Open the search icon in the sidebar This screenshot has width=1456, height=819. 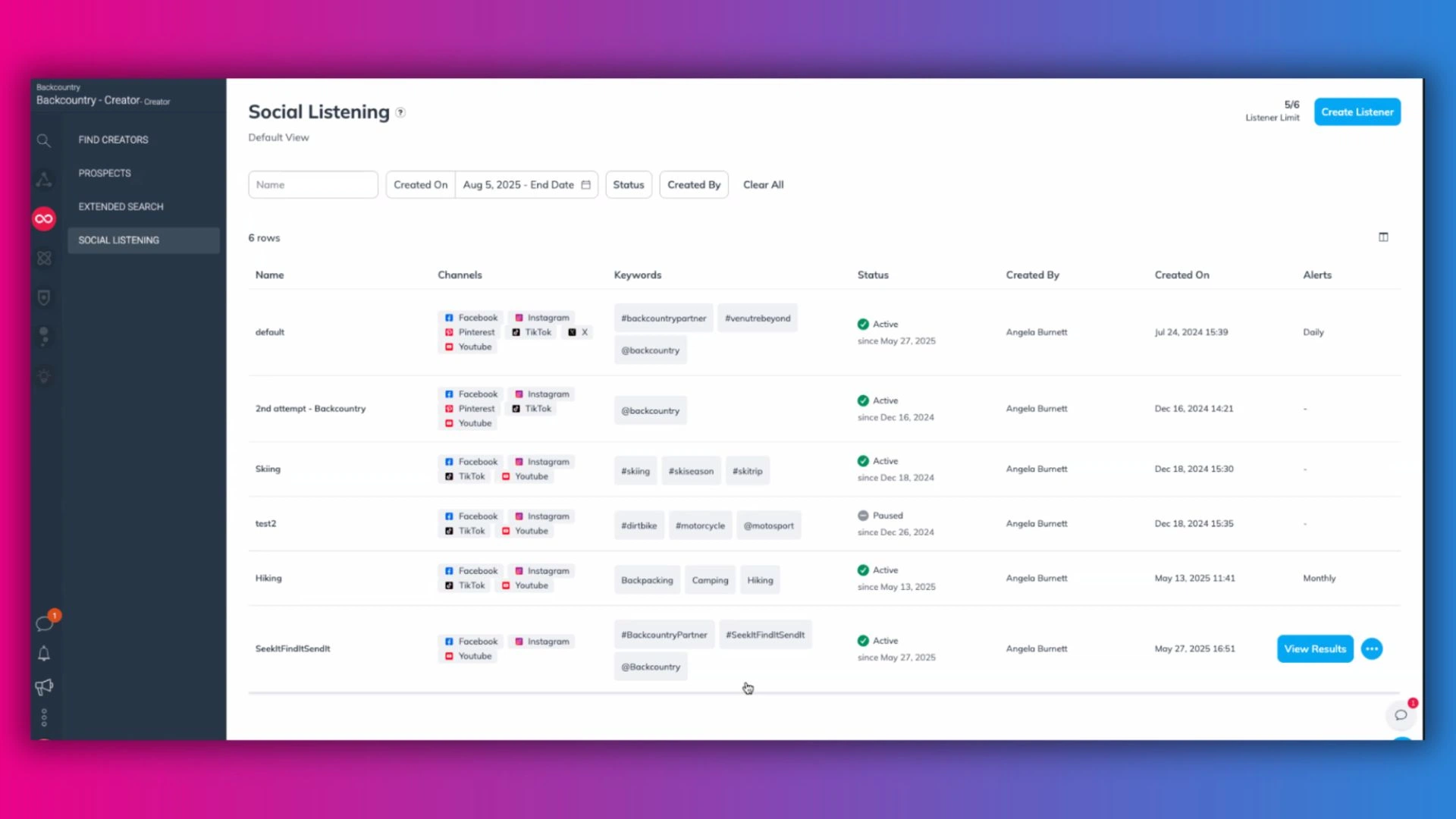point(44,140)
